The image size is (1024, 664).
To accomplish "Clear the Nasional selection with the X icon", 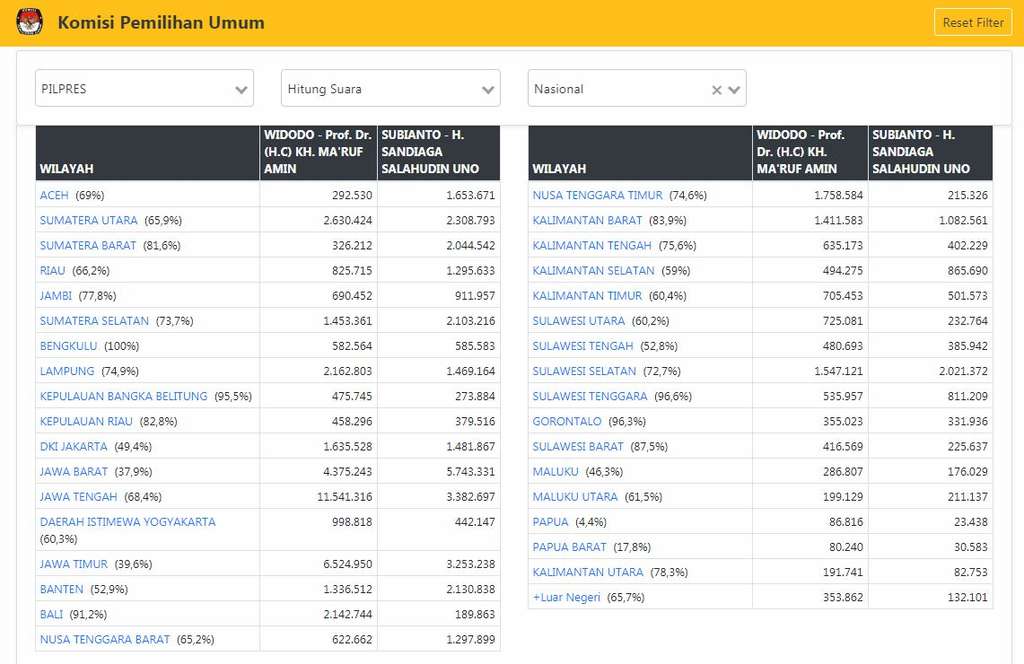I will (716, 89).
